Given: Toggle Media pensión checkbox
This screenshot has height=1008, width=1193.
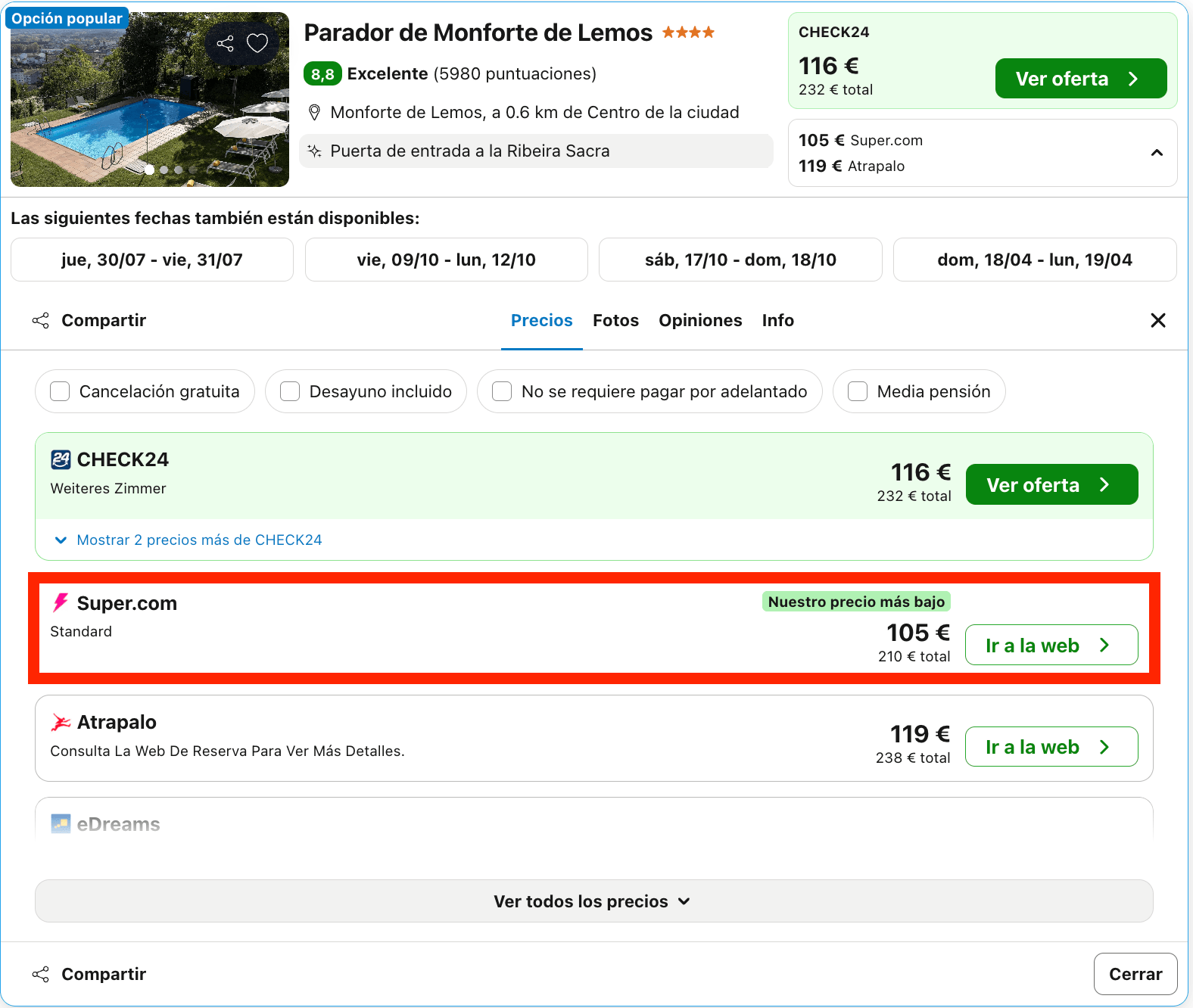Looking at the screenshot, I should point(858,391).
